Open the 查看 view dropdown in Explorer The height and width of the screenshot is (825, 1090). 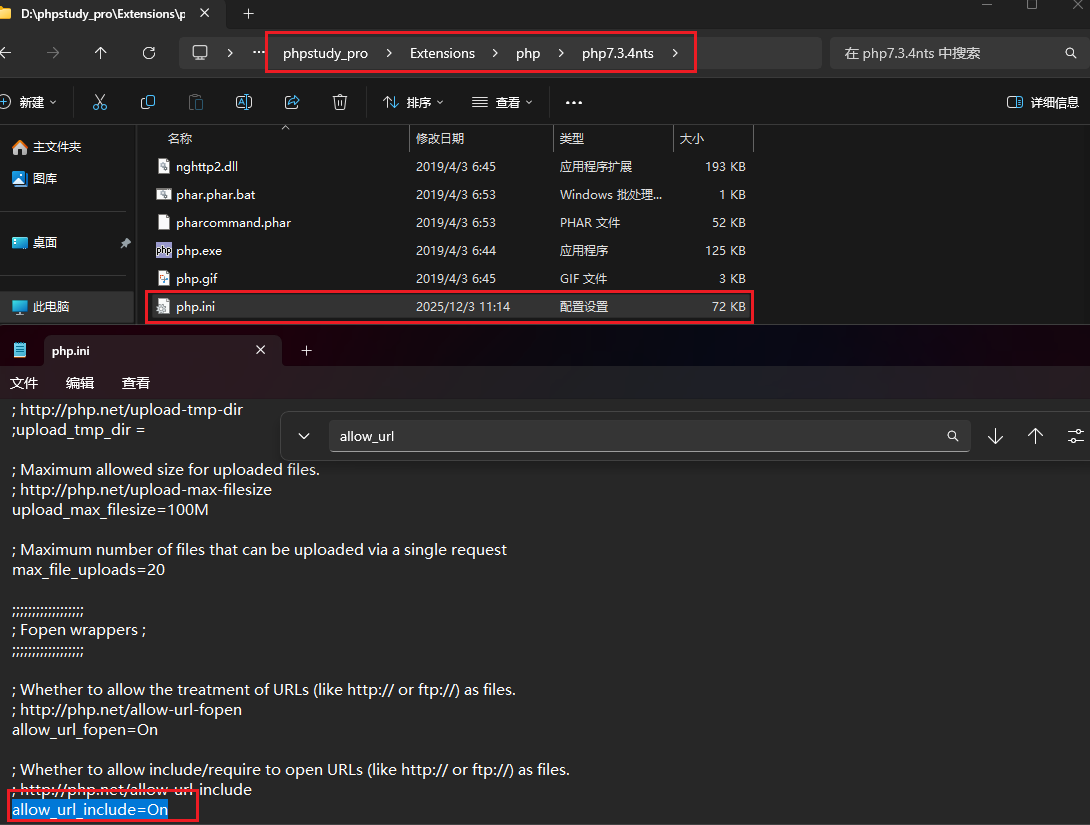[502, 102]
